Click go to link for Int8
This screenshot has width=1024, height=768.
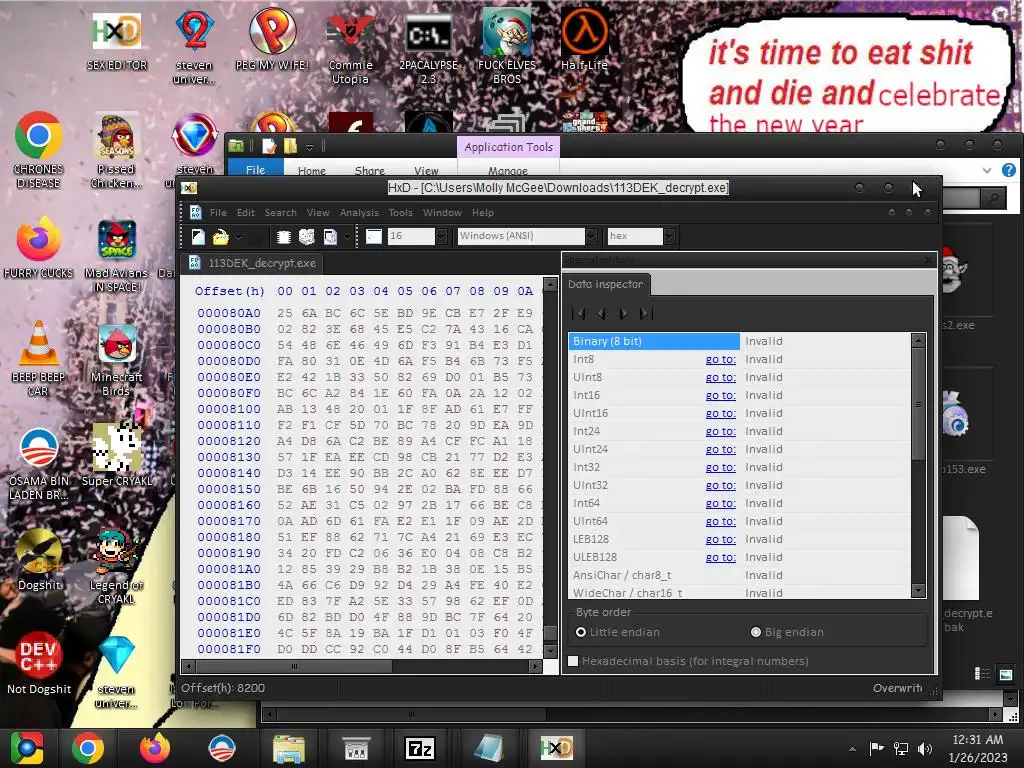pyautogui.click(x=720, y=359)
